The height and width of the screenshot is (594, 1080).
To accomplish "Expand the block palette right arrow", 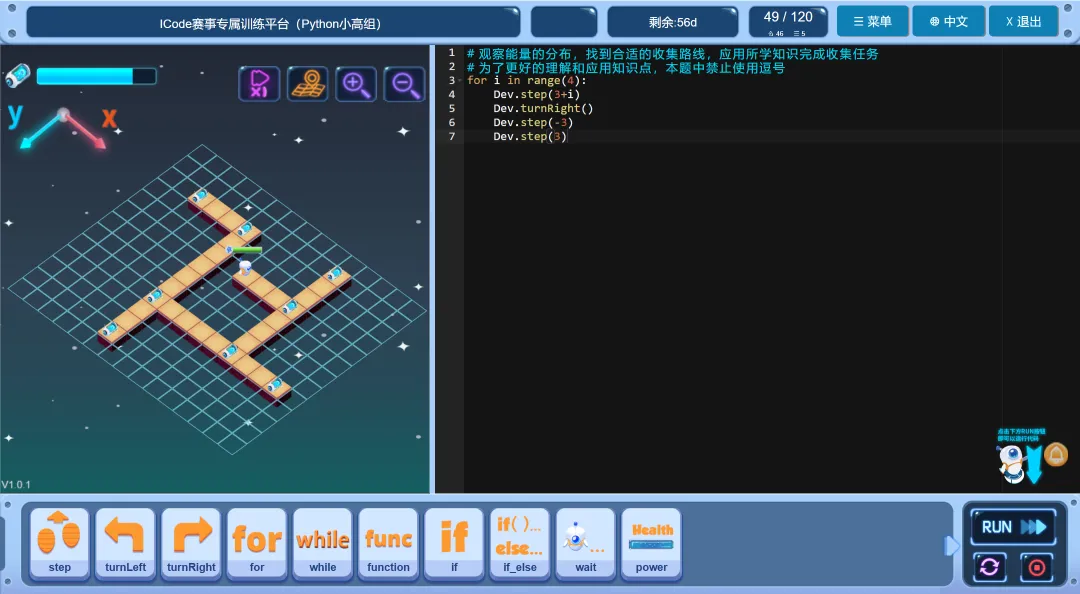I will click(x=951, y=546).
